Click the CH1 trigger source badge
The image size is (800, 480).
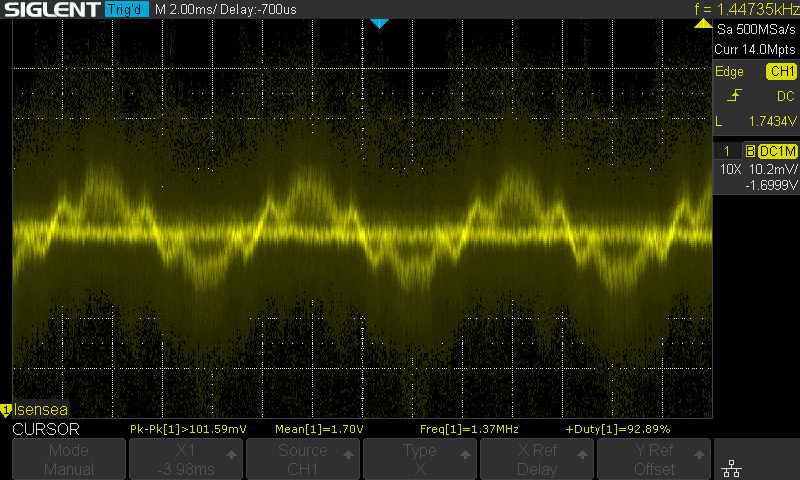coord(782,71)
